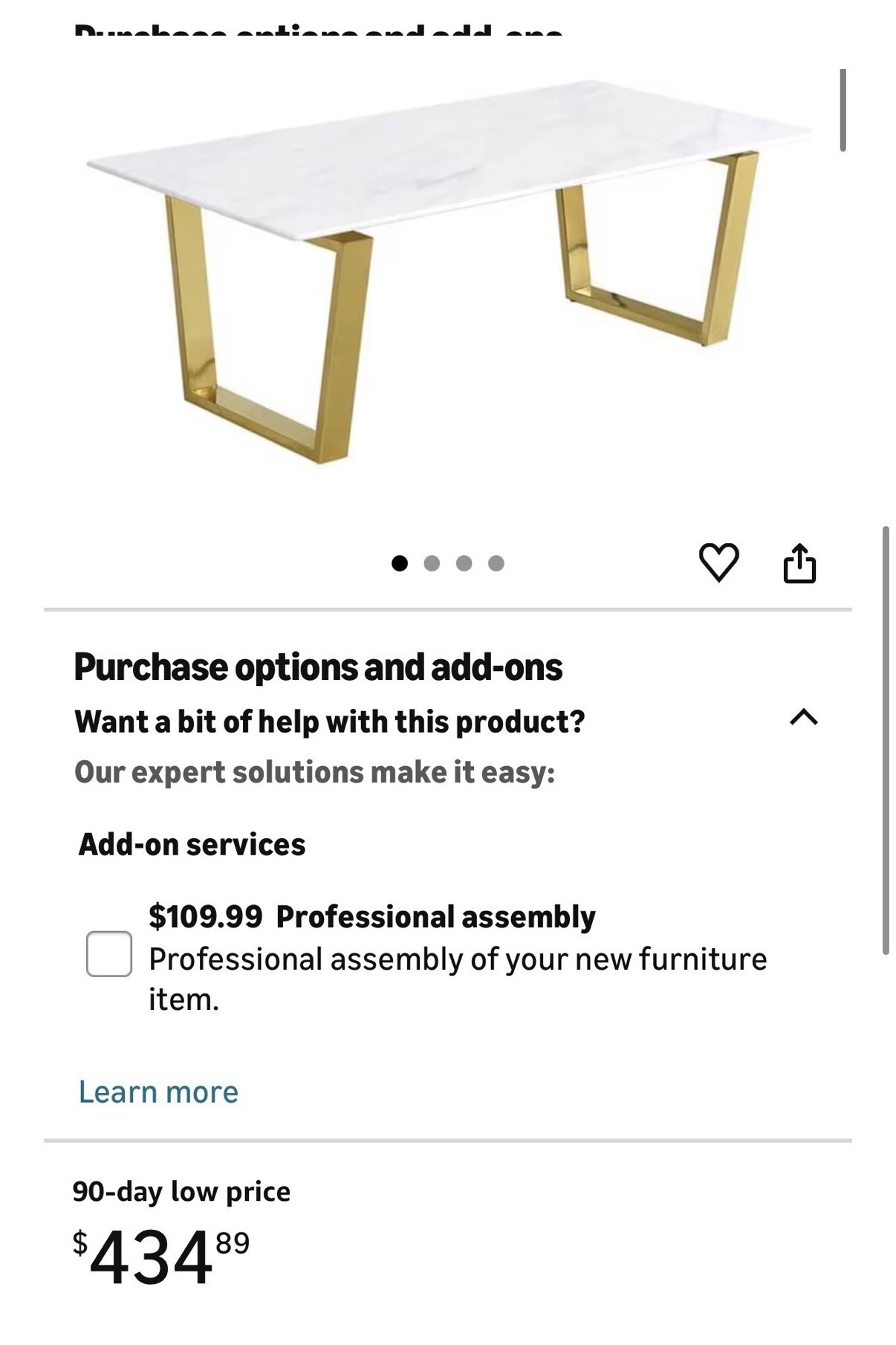Open the Learn more link
The image size is (896, 1345).
point(158,1092)
